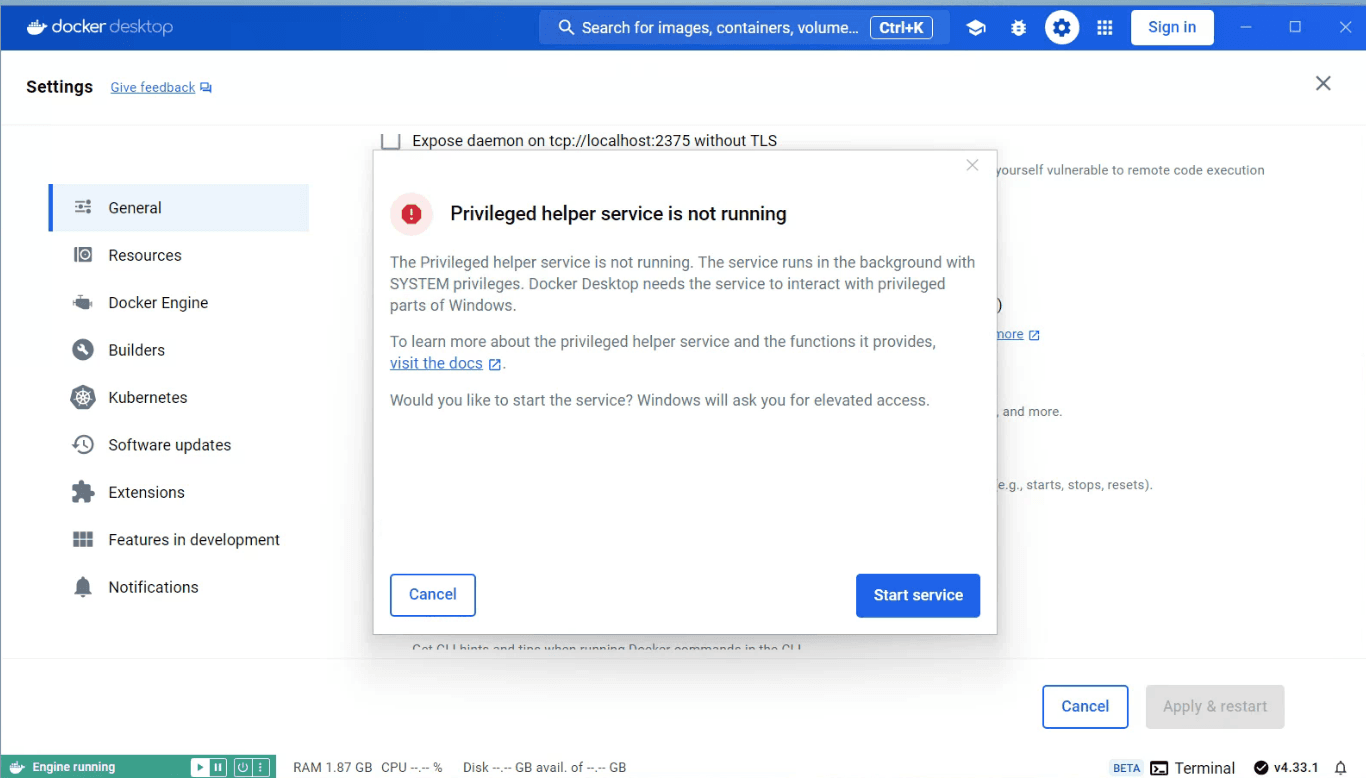Viewport: 1366px width, 778px height.
Task: Open Docker Desktop settings gear
Action: coord(1062,27)
